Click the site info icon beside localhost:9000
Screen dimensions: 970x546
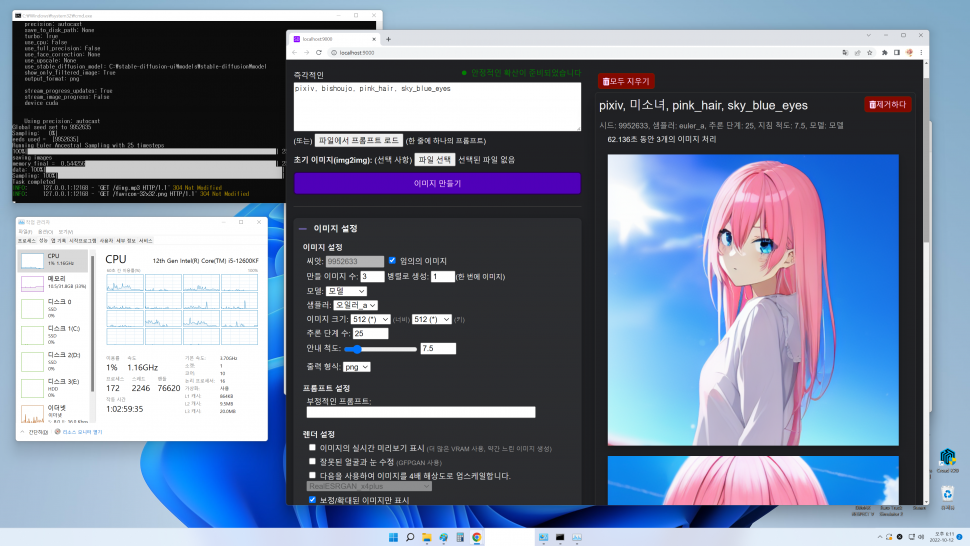[x=334, y=53]
